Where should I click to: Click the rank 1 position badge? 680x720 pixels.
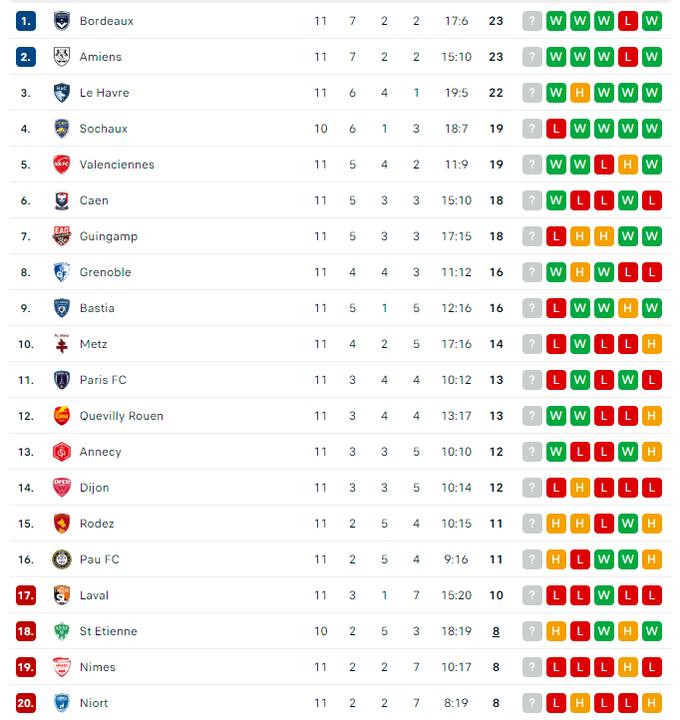click(x=26, y=21)
